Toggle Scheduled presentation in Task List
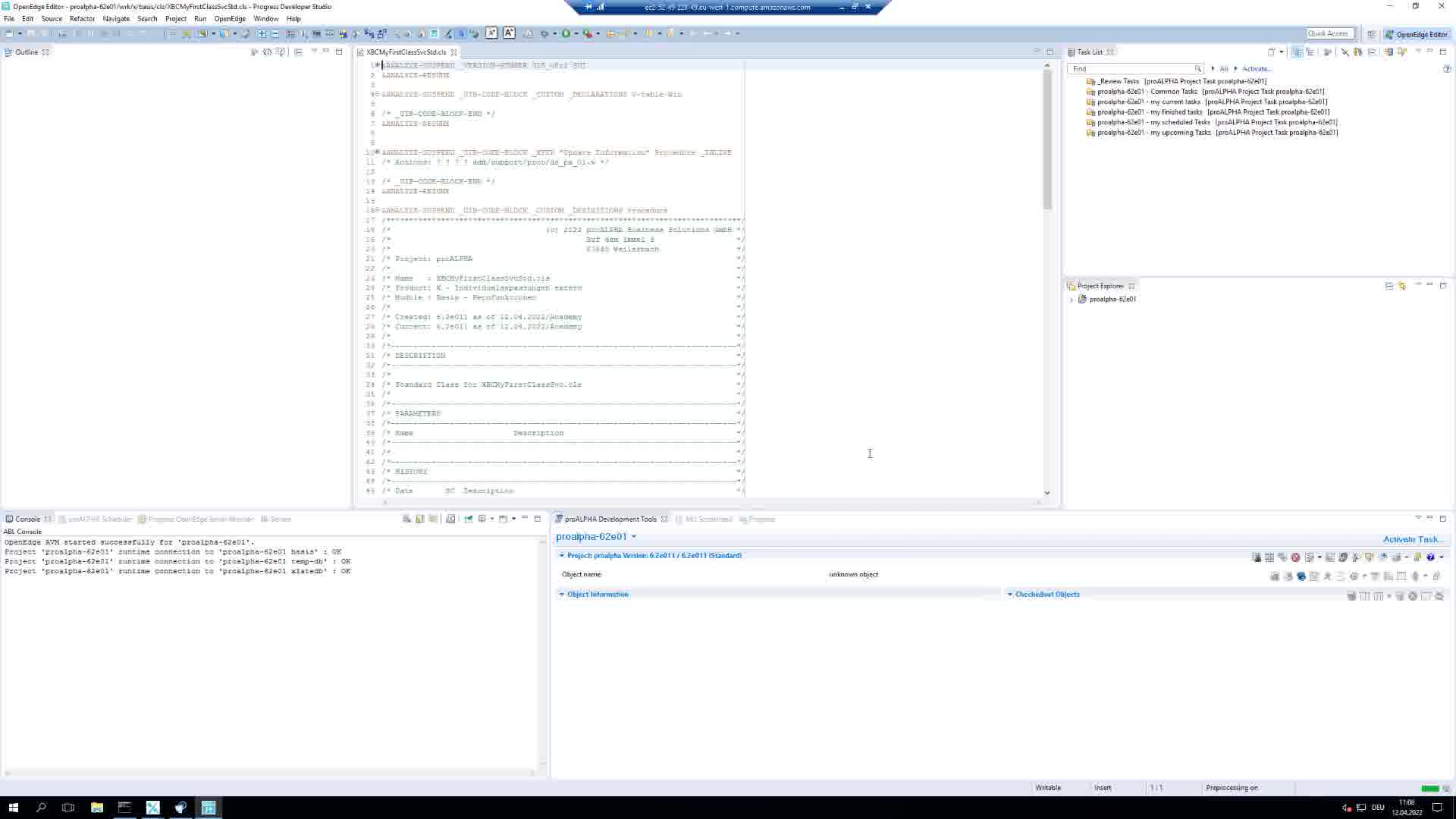 (1310, 52)
